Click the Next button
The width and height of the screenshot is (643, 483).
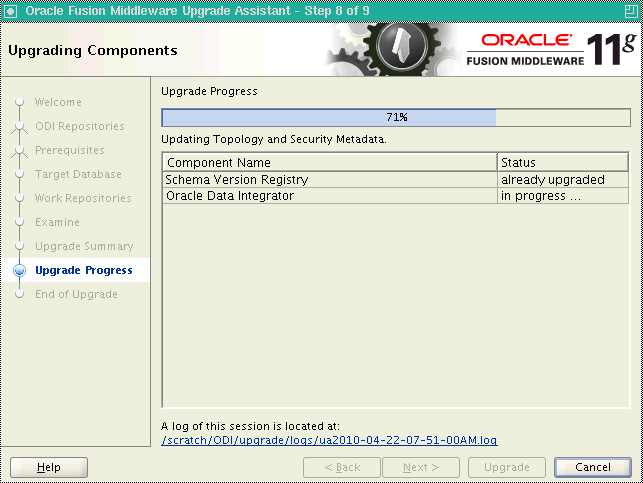421,467
